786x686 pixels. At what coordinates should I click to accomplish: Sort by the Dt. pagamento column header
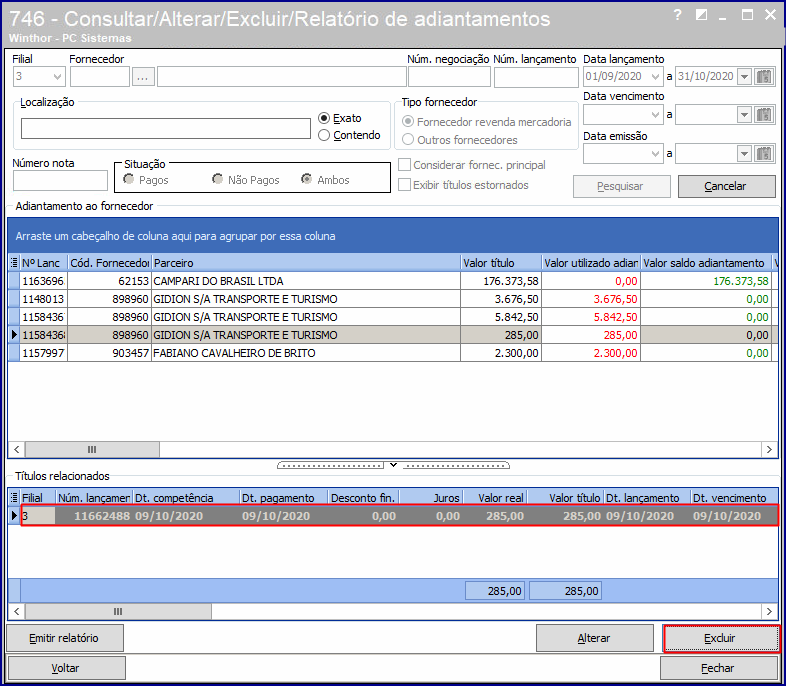pyautogui.click(x=284, y=498)
